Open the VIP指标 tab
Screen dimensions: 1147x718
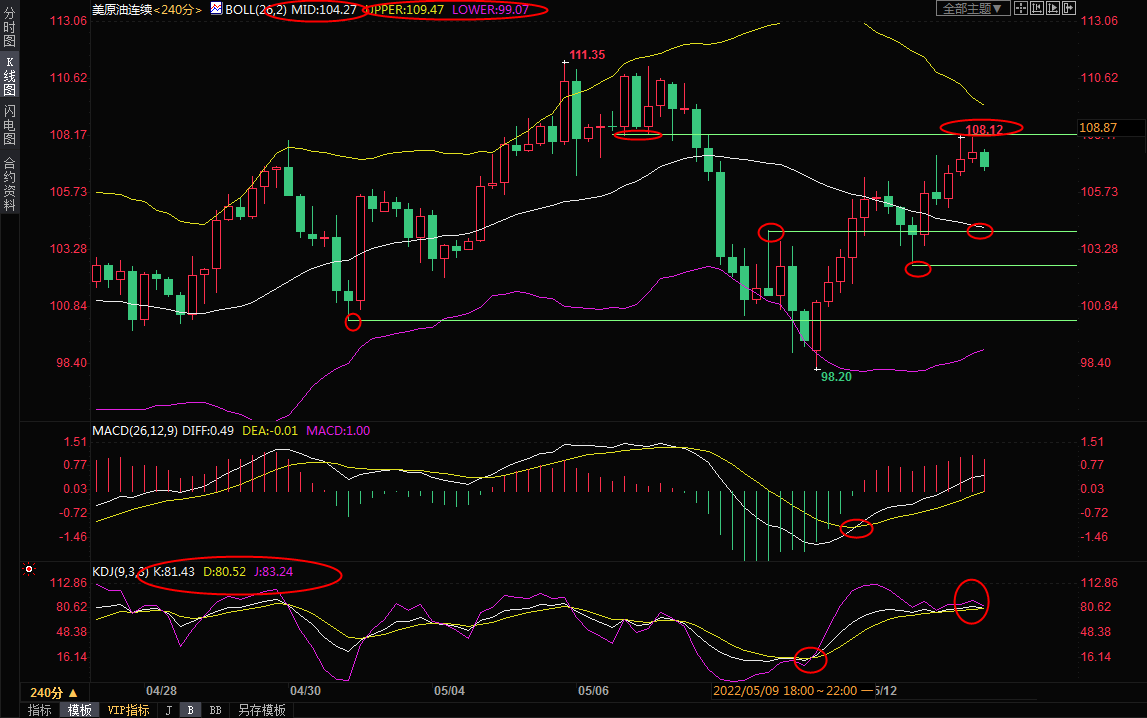click(128, 710)
